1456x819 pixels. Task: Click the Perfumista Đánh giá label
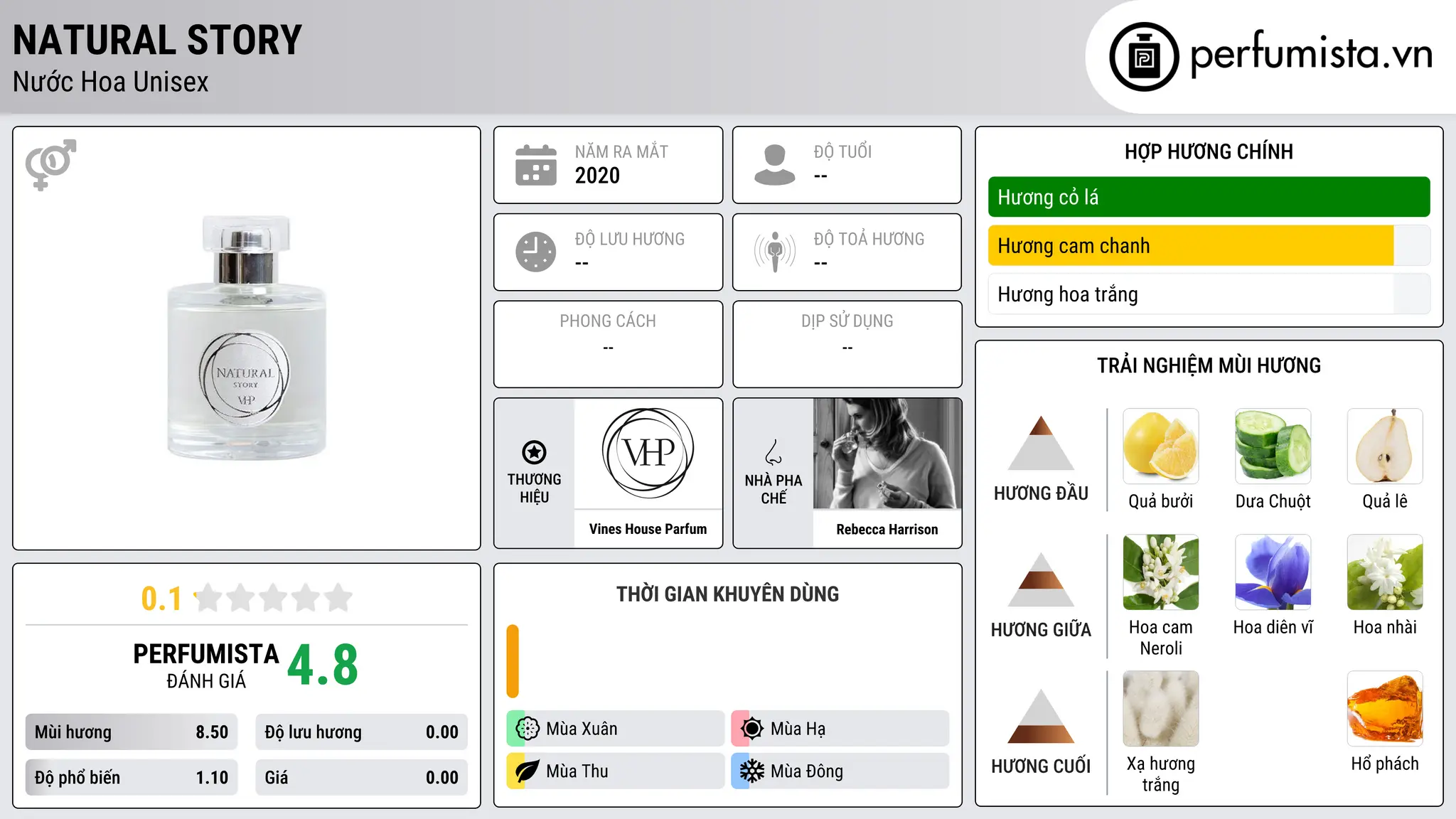point(206,665)
